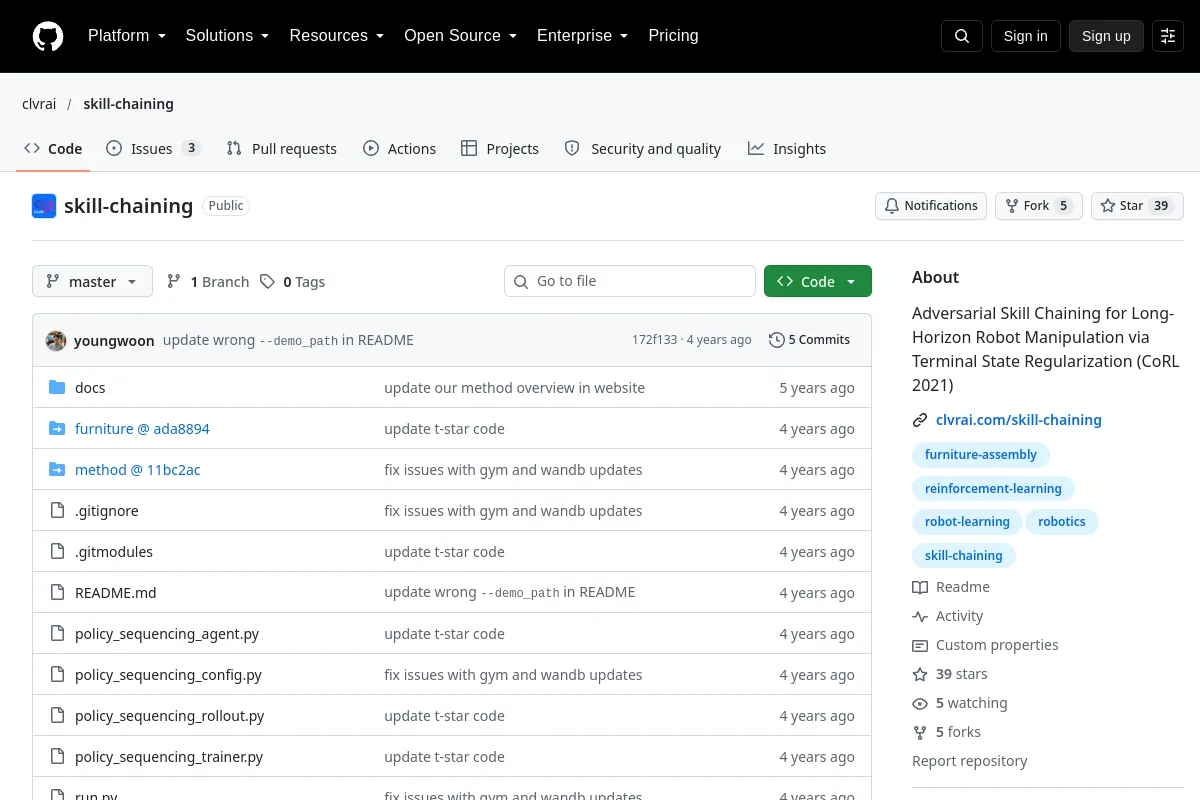Click the book icon next to Readme
Screen dimensions: 1200x800
[920, 587]
